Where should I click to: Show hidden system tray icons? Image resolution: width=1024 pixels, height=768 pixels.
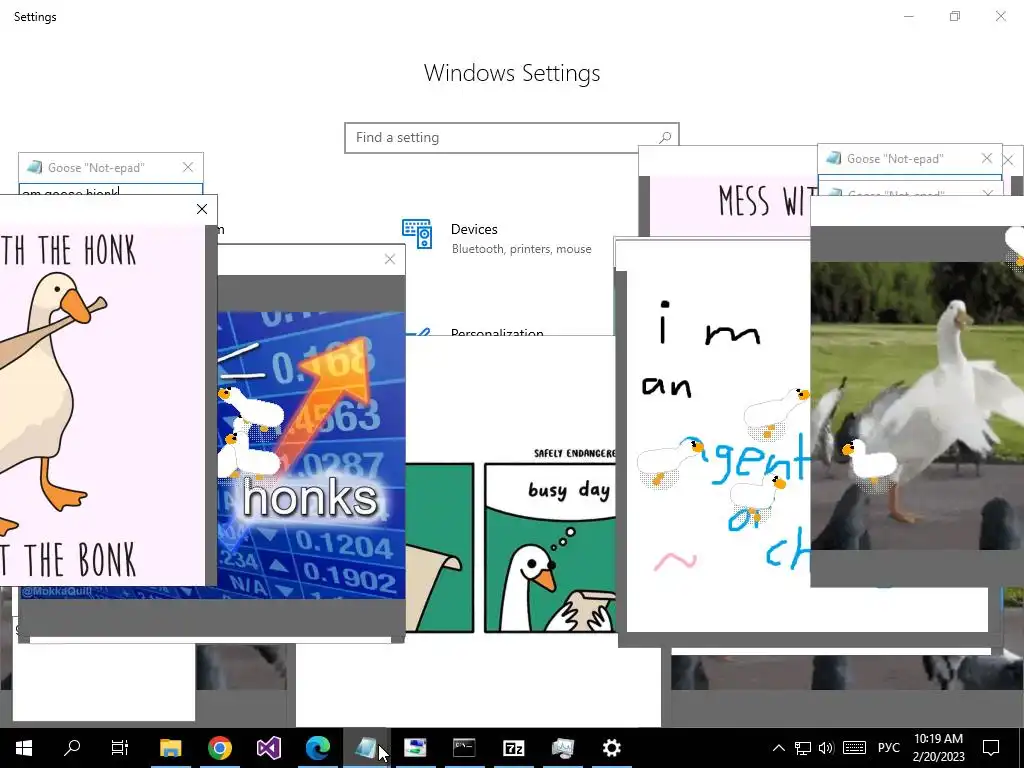click(778, 748)
